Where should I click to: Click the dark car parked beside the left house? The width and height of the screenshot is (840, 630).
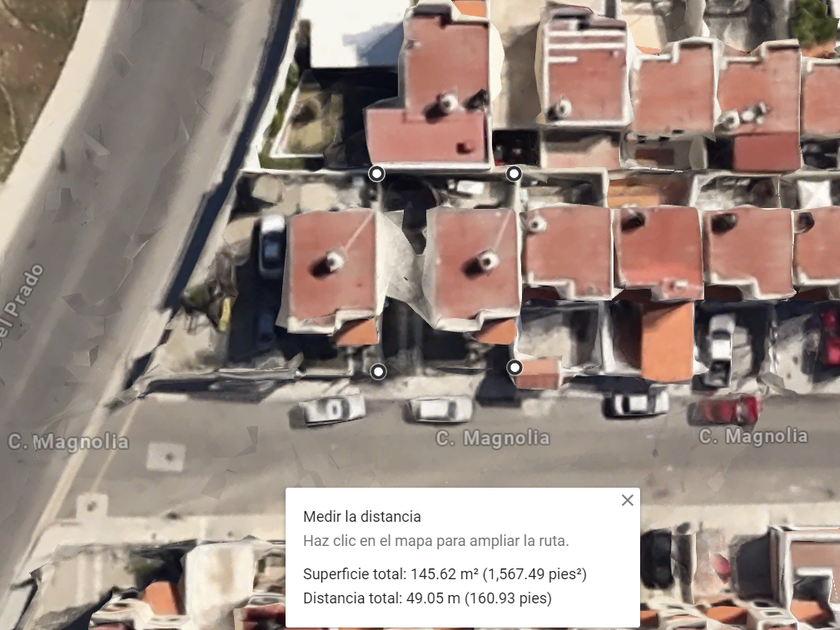tap(272, 245)
